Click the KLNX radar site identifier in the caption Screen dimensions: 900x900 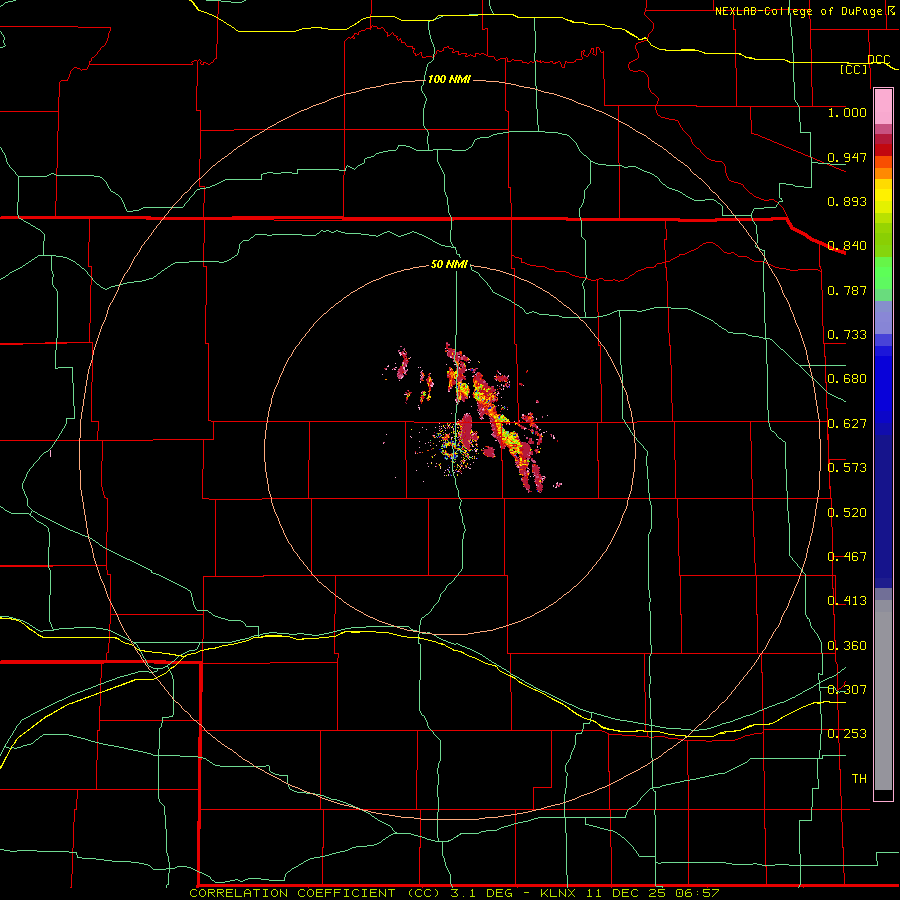pyautogui.click(x=560, y=893)
